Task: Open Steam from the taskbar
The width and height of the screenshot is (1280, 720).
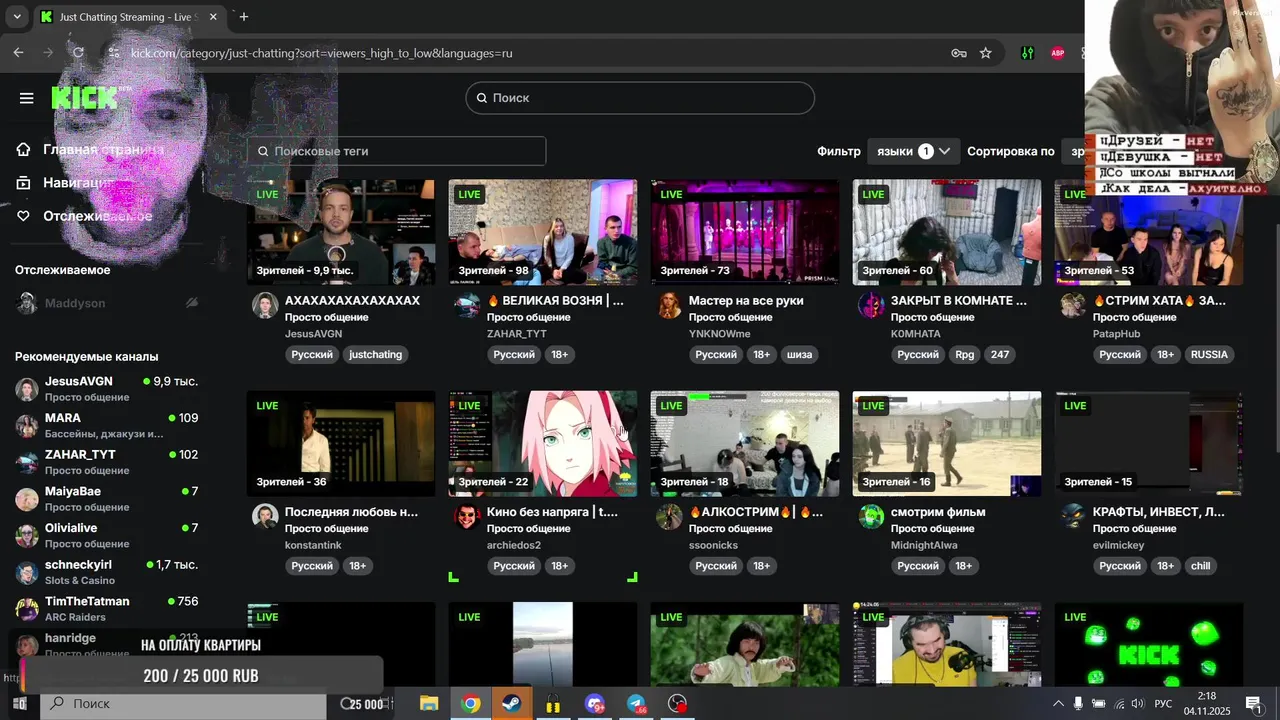Action: [x=511, y=704]
